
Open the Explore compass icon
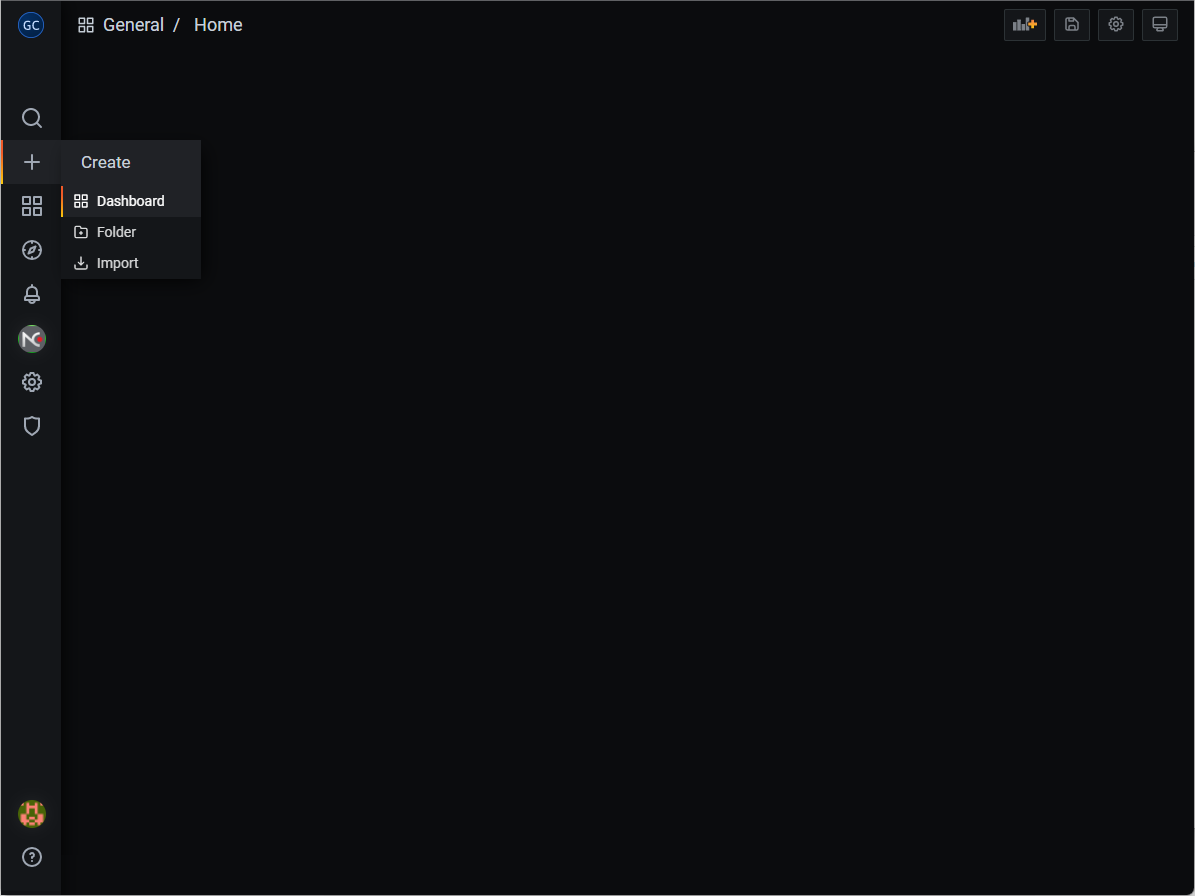(x=31, y=250)
